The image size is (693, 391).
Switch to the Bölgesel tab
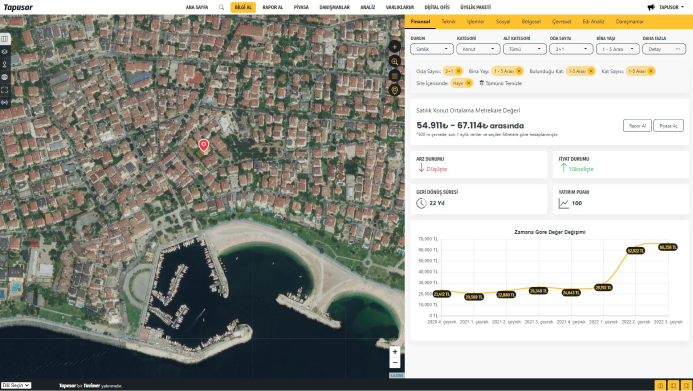point(531,22)
